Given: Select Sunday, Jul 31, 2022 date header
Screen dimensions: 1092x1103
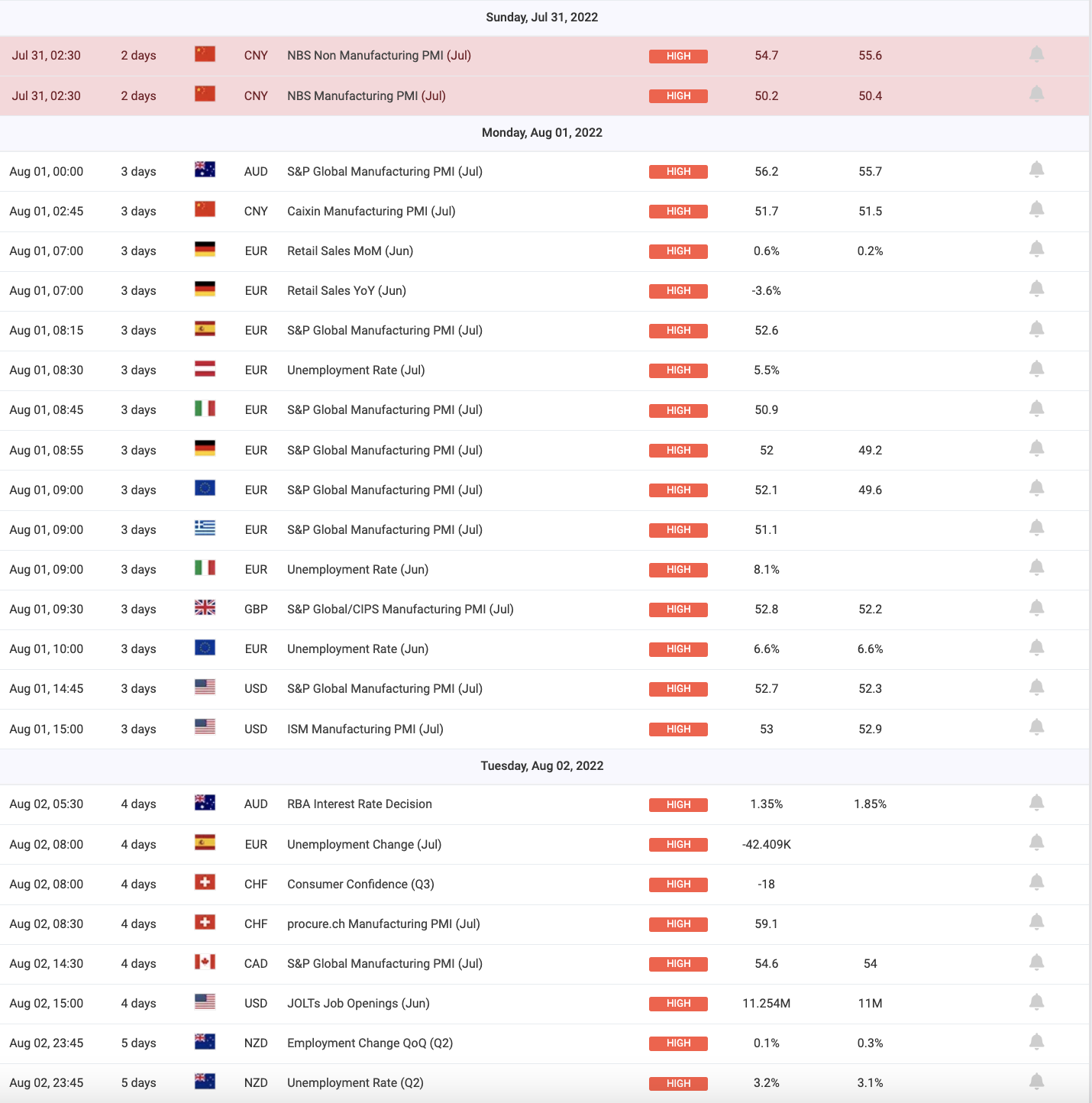Looking at the screenshot, I should coord(542,18).
